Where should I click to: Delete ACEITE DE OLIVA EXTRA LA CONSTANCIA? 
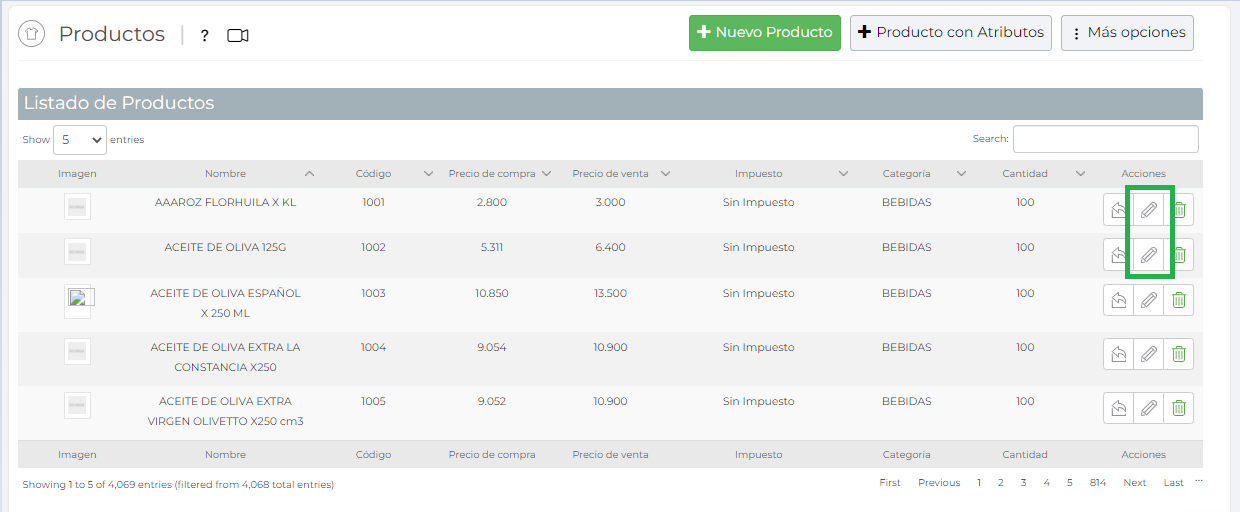[x=1179, y=354]
